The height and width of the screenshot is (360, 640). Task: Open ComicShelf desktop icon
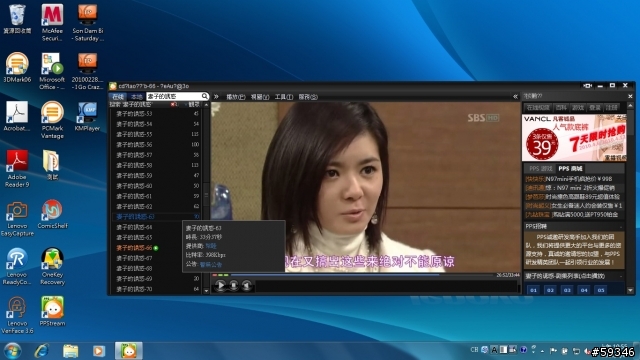point(52,214)
